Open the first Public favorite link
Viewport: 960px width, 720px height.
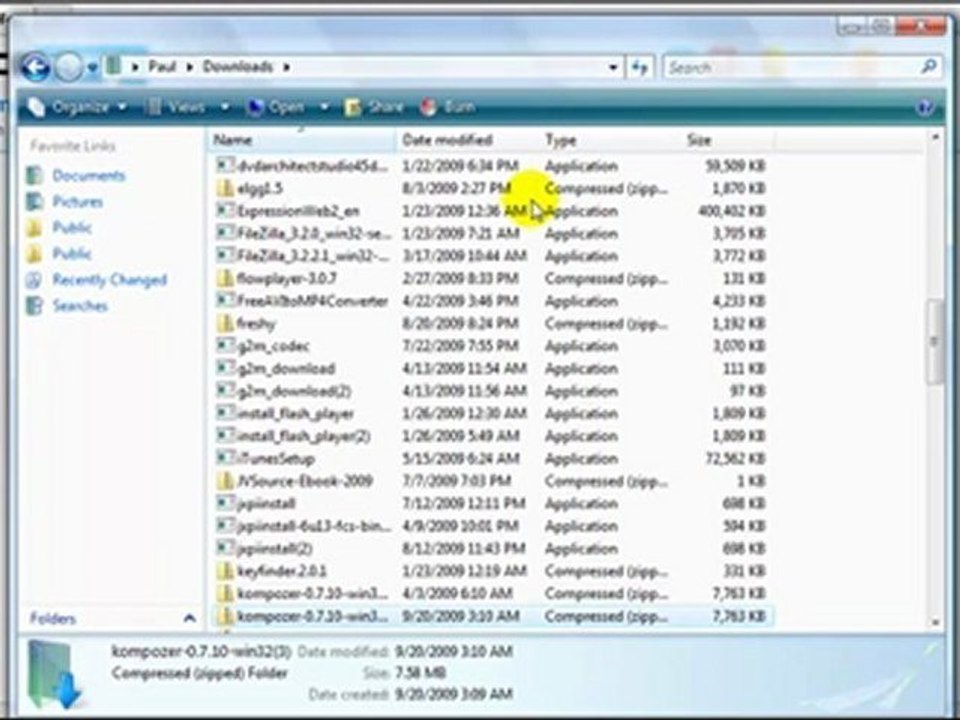[72, 228]
